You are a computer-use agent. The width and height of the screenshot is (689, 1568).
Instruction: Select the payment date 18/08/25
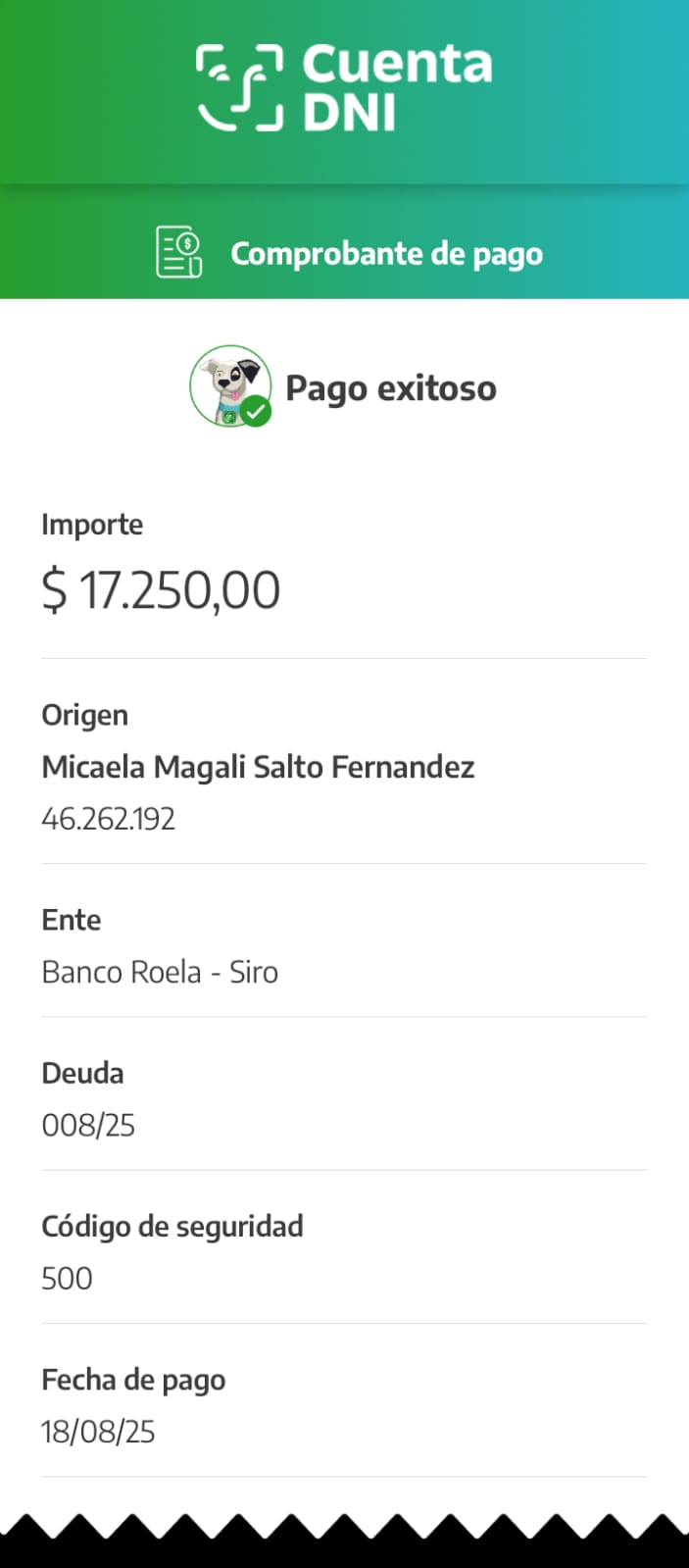coord(98,1432)
